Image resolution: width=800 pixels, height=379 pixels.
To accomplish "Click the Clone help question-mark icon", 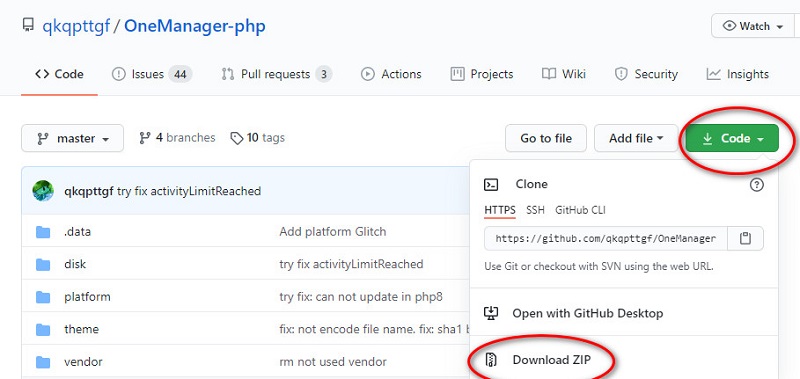I will [757, 185].
